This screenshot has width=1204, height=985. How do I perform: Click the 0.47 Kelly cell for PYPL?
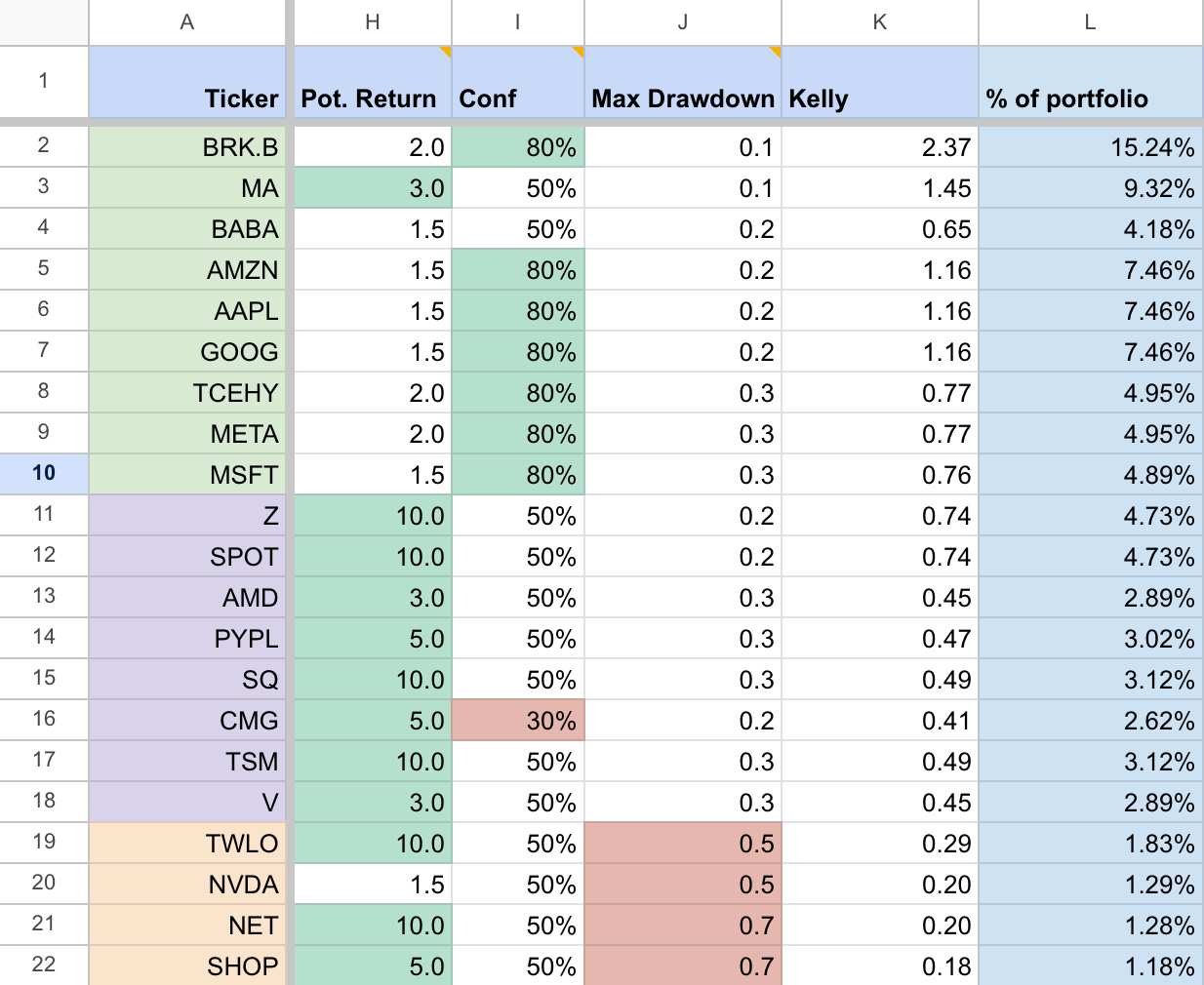coord(880,639)
